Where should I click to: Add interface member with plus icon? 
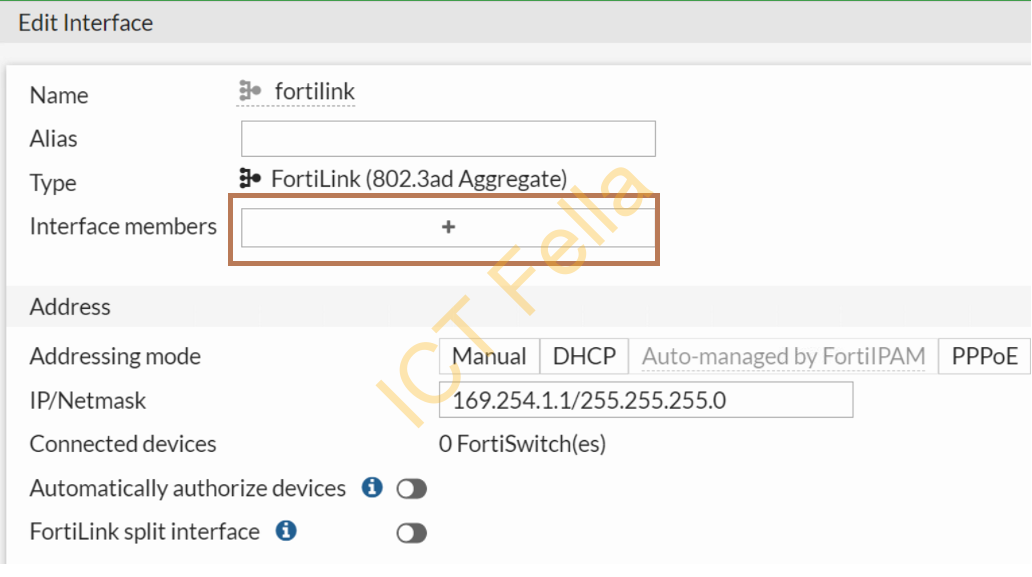(x=448, y=227)
